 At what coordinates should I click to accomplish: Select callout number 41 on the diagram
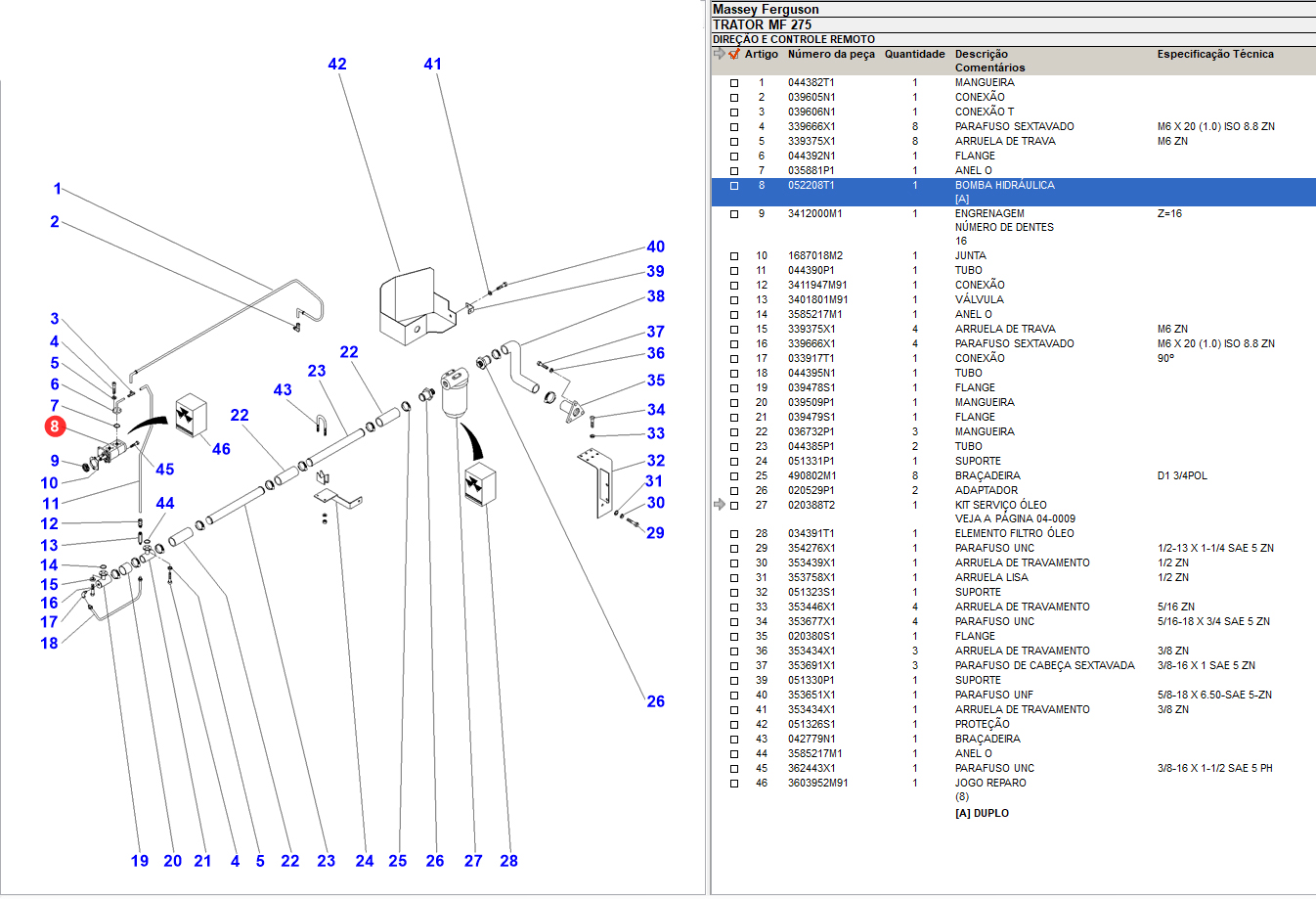click(432, 65)
